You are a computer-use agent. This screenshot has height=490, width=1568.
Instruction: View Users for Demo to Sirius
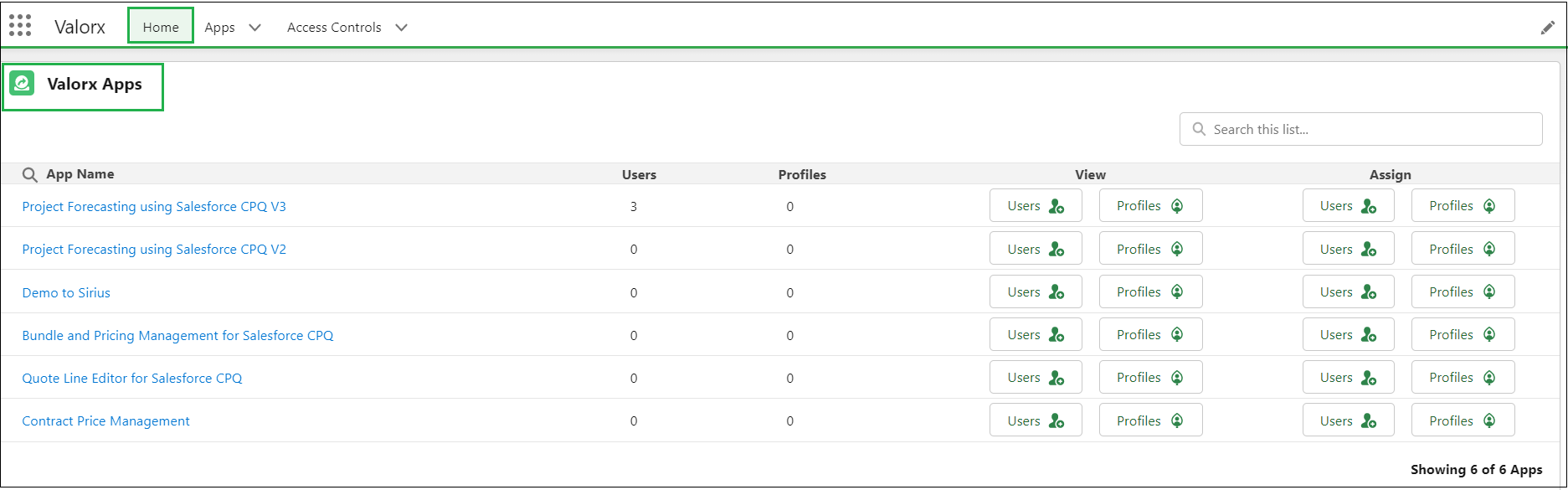pyautogui.click(x=1036, y=291)
